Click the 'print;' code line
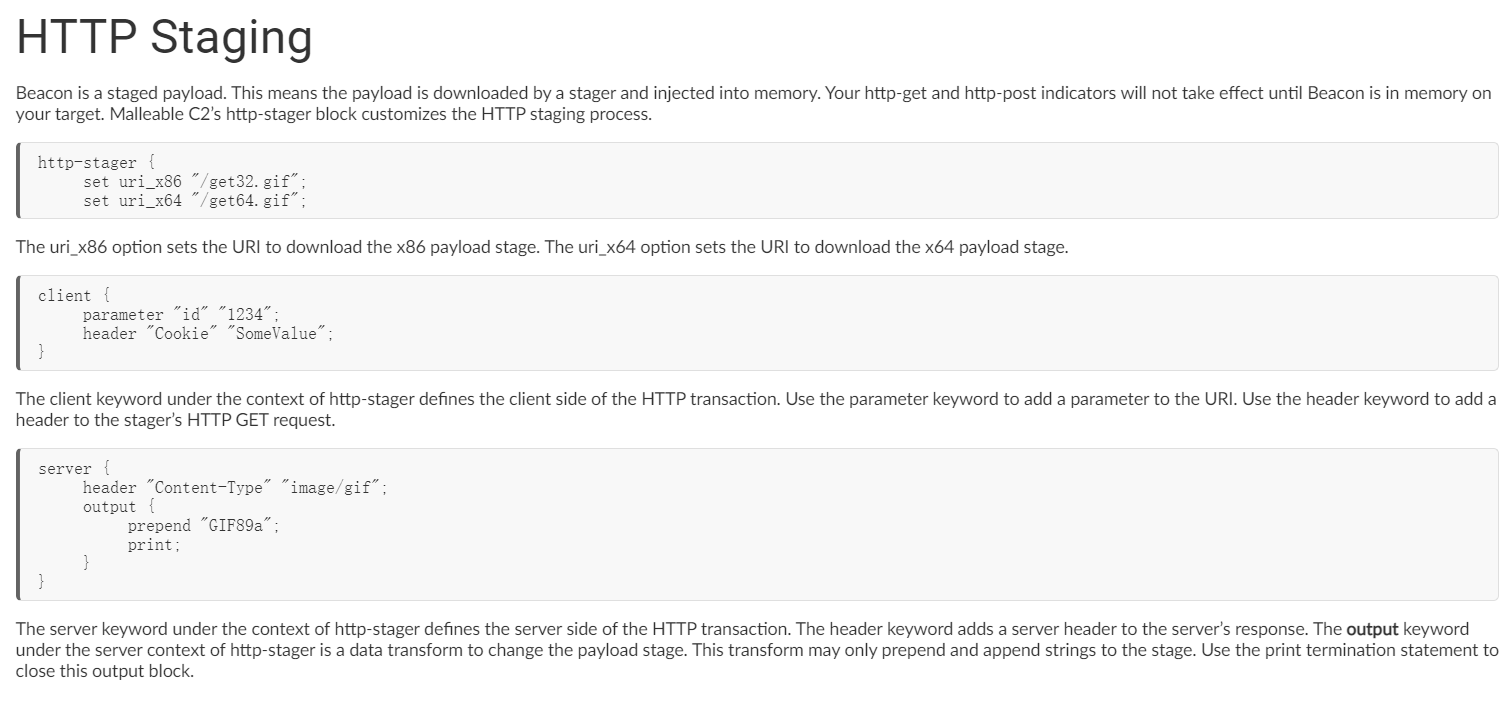 click(154, 545)
